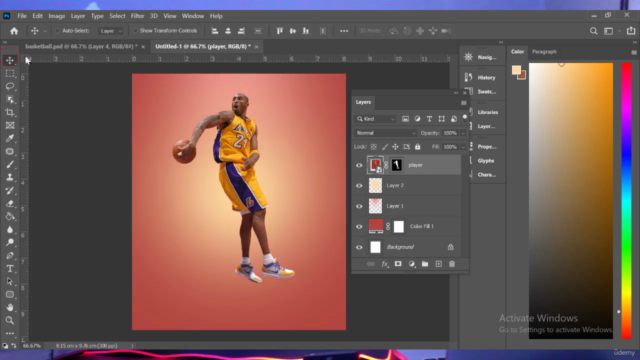Image resolution: width=640 pixels, height=360 pixels.
Task: Select the Pen tool
Action: [10, 256]
